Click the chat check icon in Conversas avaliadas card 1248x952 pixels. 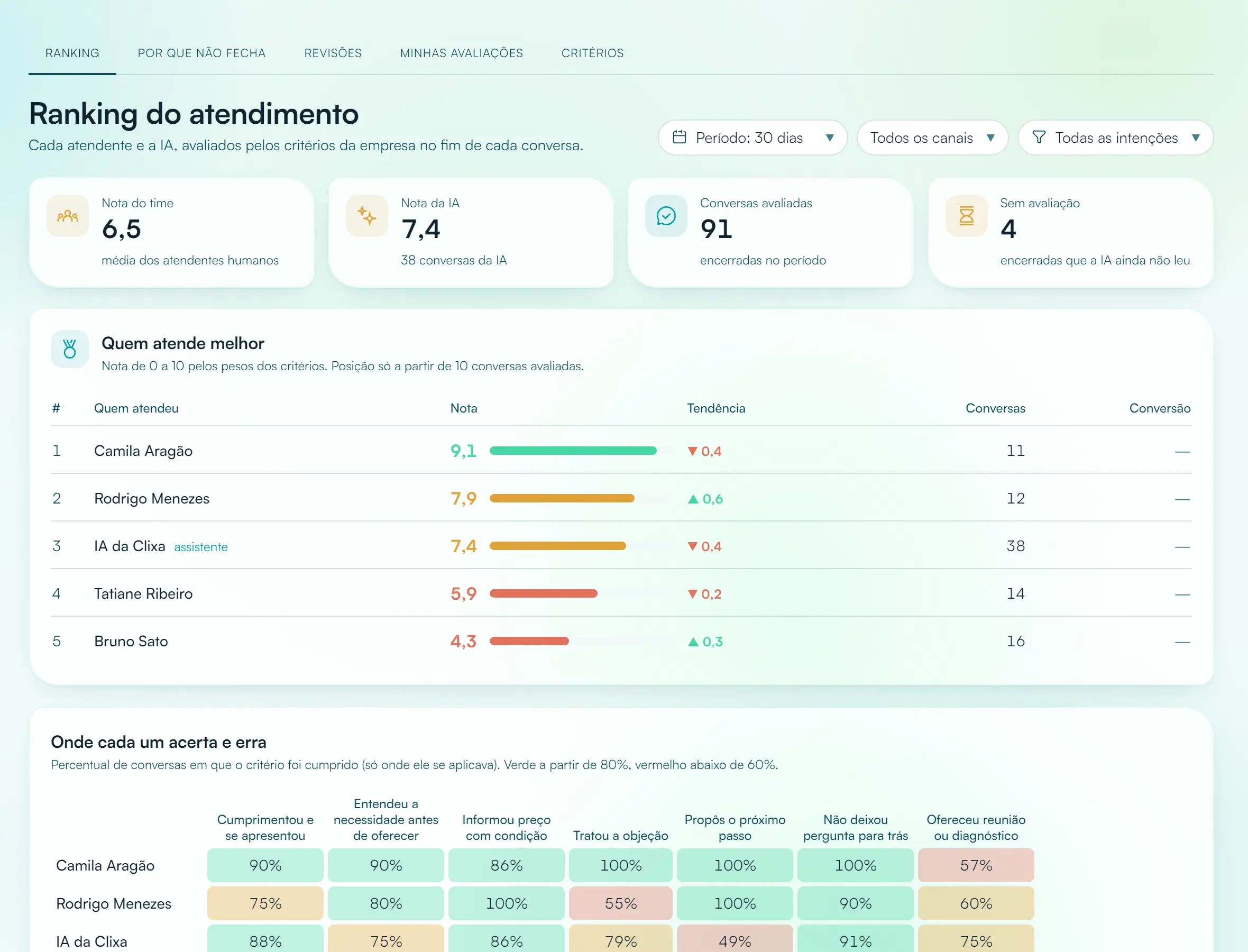click(666, 216)
